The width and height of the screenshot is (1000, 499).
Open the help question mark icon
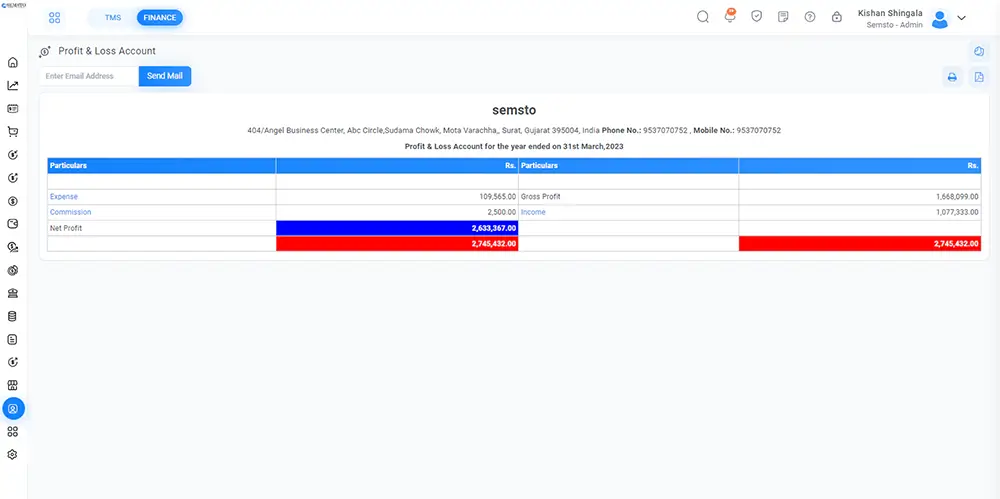(810, 17)
